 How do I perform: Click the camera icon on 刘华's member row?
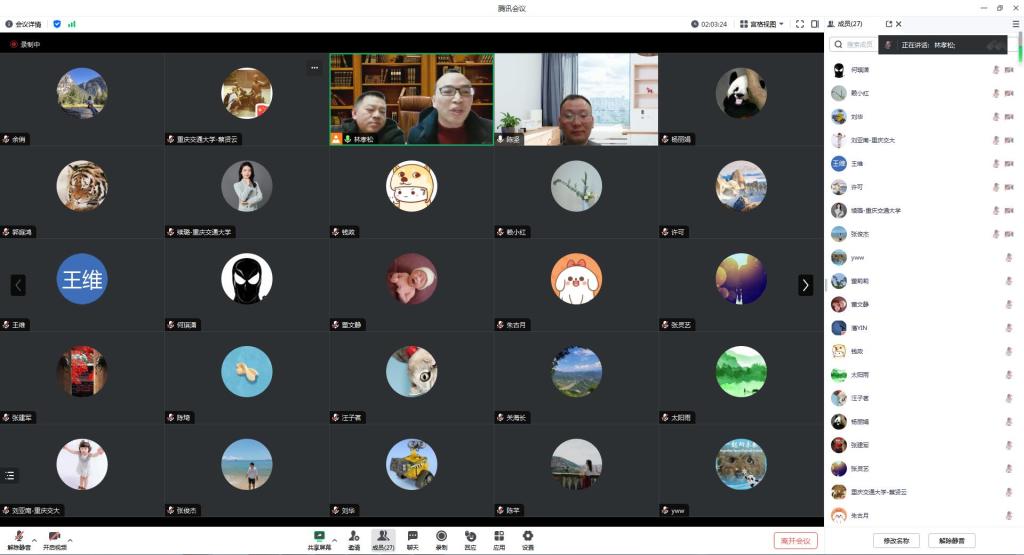coord(1009,117)
